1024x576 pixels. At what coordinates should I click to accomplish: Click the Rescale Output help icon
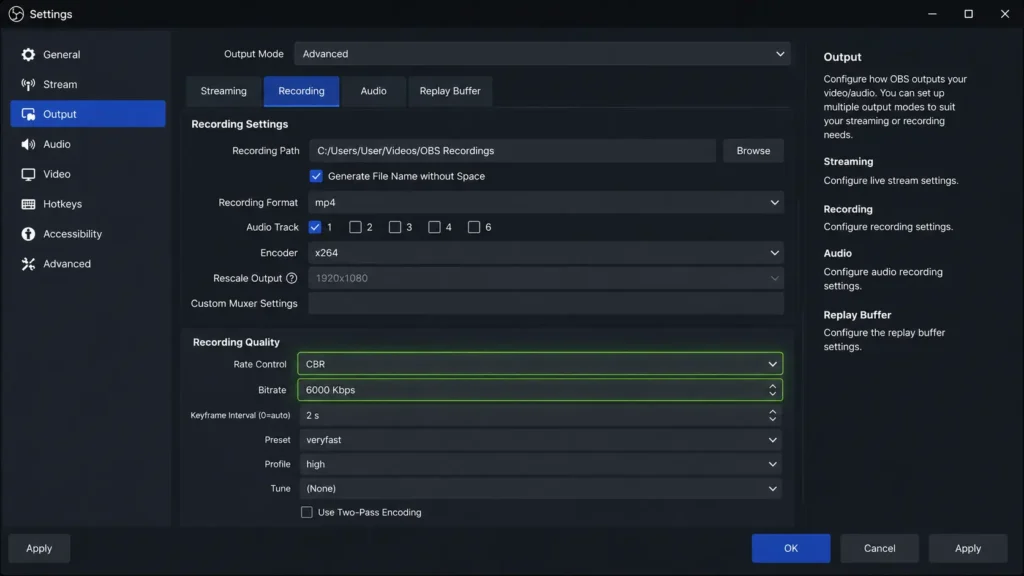click(292, 278)
